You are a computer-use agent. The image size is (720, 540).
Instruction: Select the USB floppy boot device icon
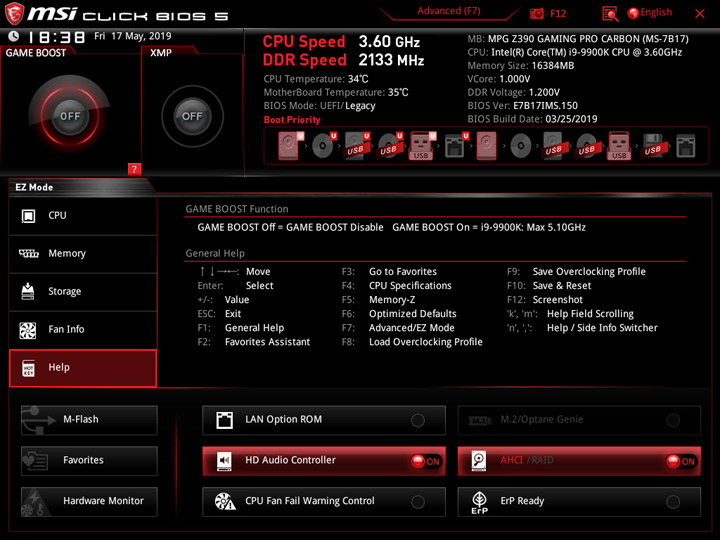click(653, 146)
